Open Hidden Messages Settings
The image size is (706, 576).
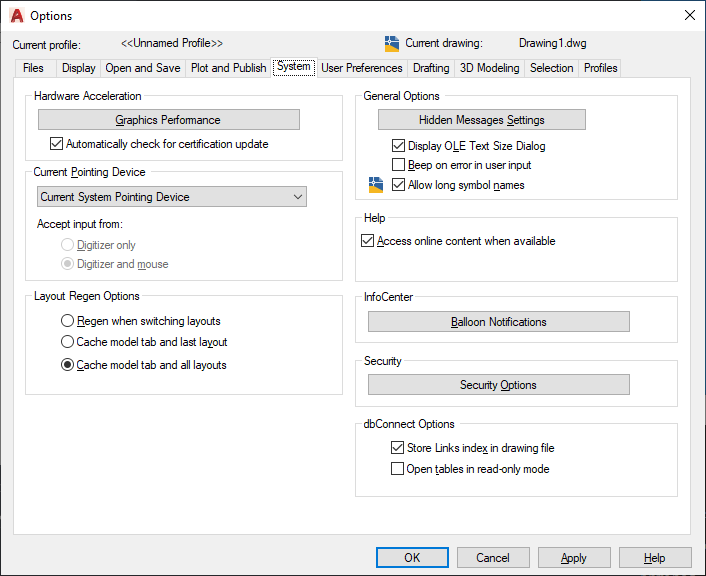(x=481, y=120)
